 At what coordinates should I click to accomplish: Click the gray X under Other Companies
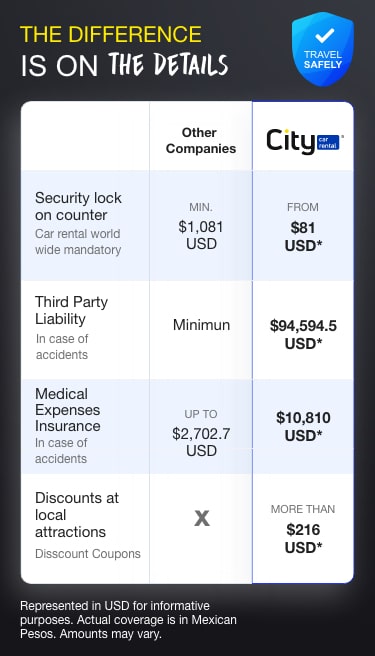click(x=202, y=519)
